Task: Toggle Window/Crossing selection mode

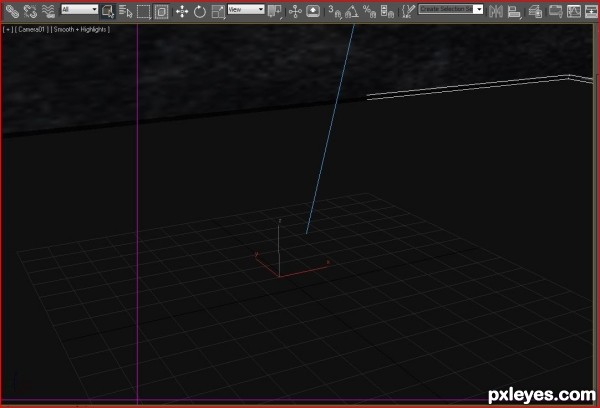Action: point(161,11)
